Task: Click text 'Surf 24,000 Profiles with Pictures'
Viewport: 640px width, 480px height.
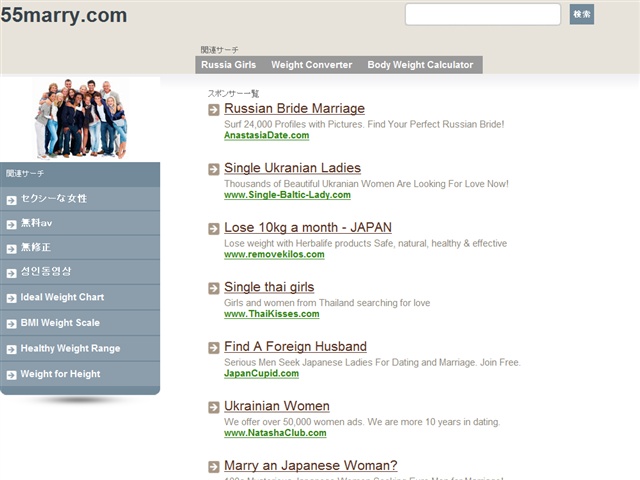Action: pos(293,124)
